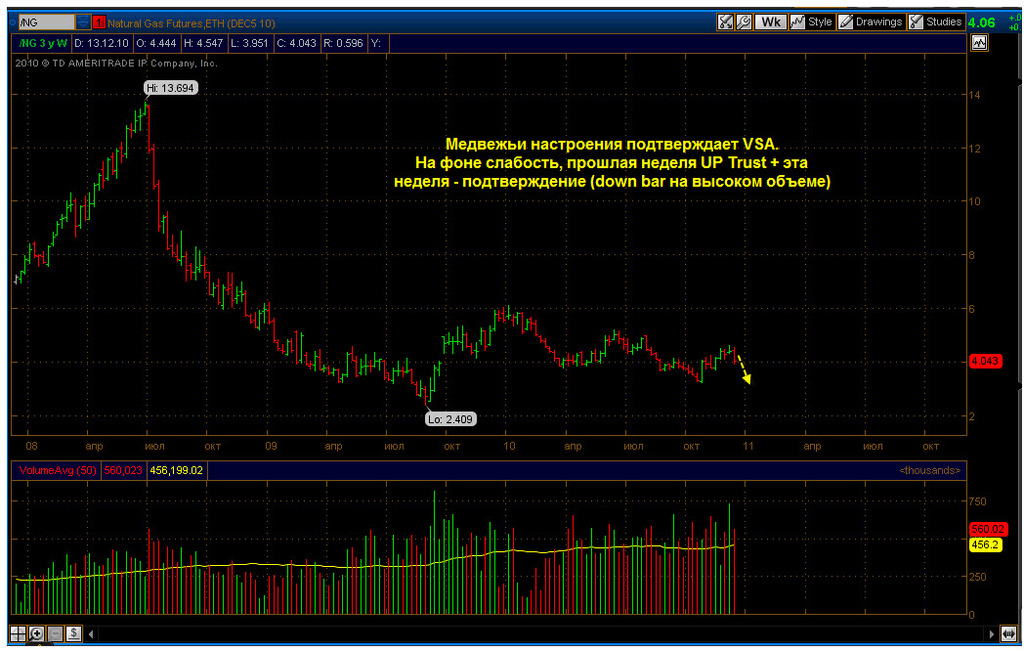Open the Wk timeframe selector
The height and width of the screenshot is (651, 1024).
771,22
